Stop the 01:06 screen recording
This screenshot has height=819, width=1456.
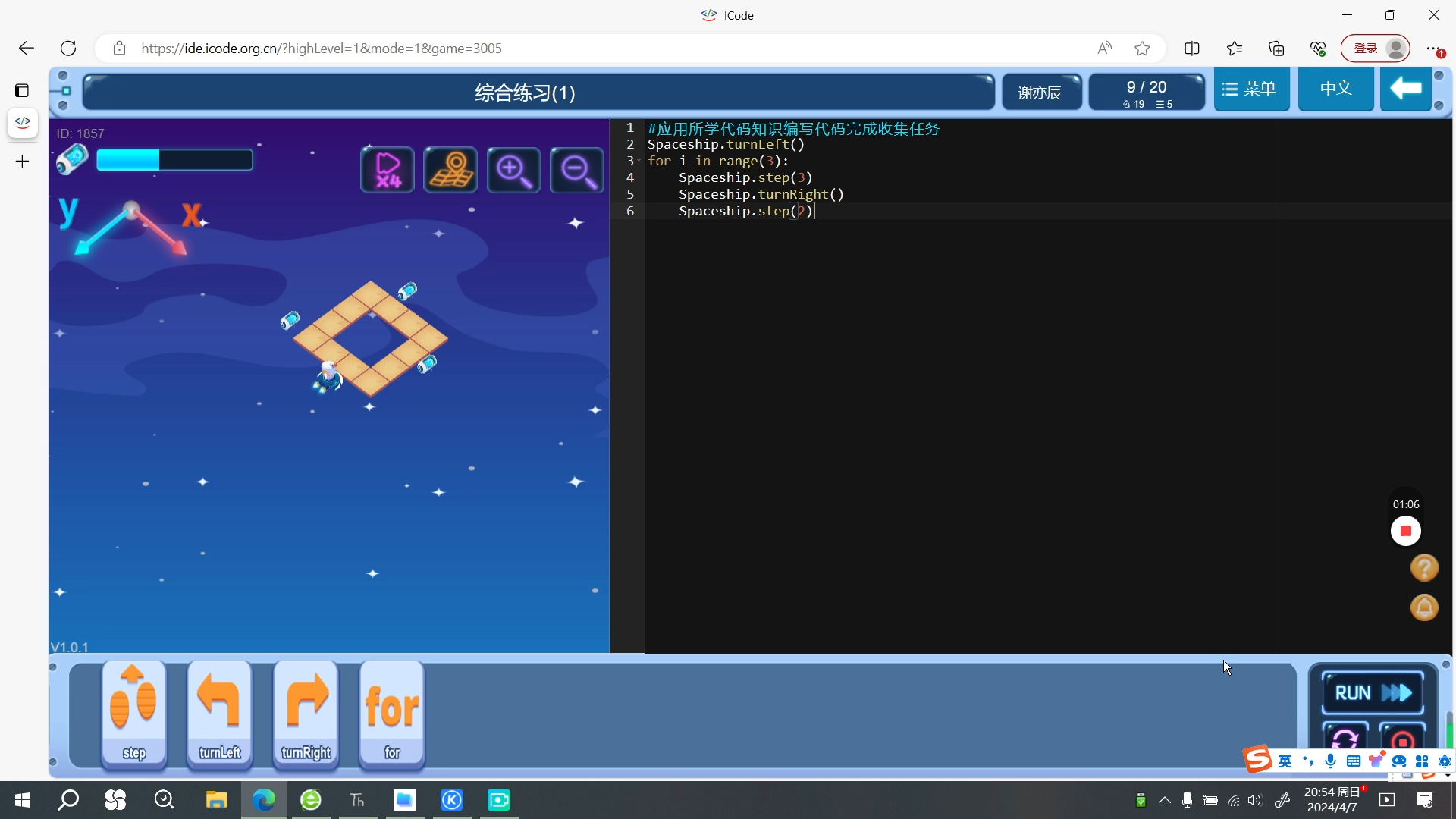1405,531
